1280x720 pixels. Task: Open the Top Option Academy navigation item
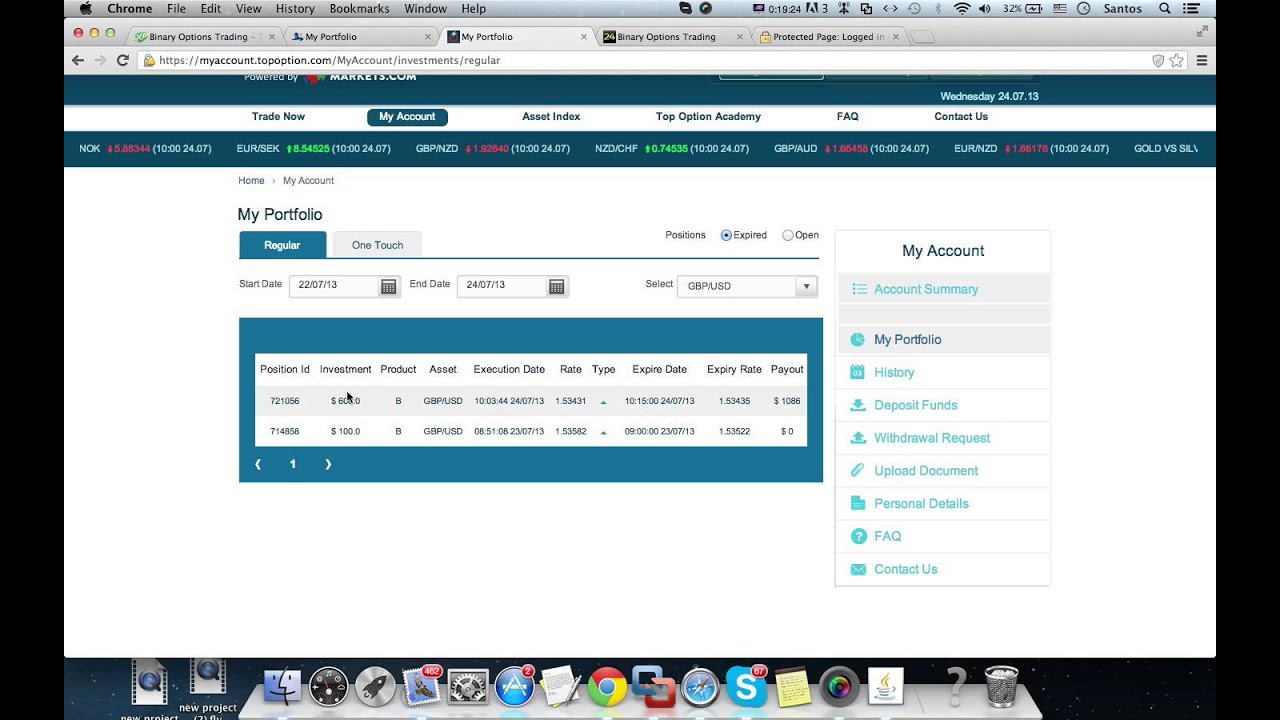tap(708, 117)
